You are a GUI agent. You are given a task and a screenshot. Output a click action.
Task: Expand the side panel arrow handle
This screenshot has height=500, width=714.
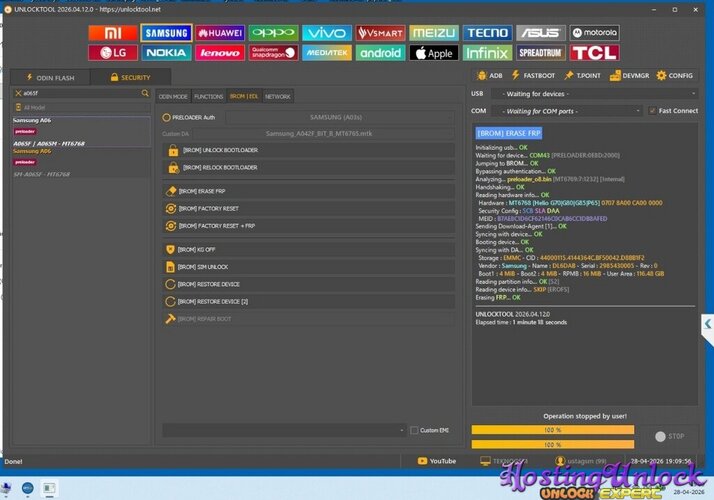coord(708,324)
